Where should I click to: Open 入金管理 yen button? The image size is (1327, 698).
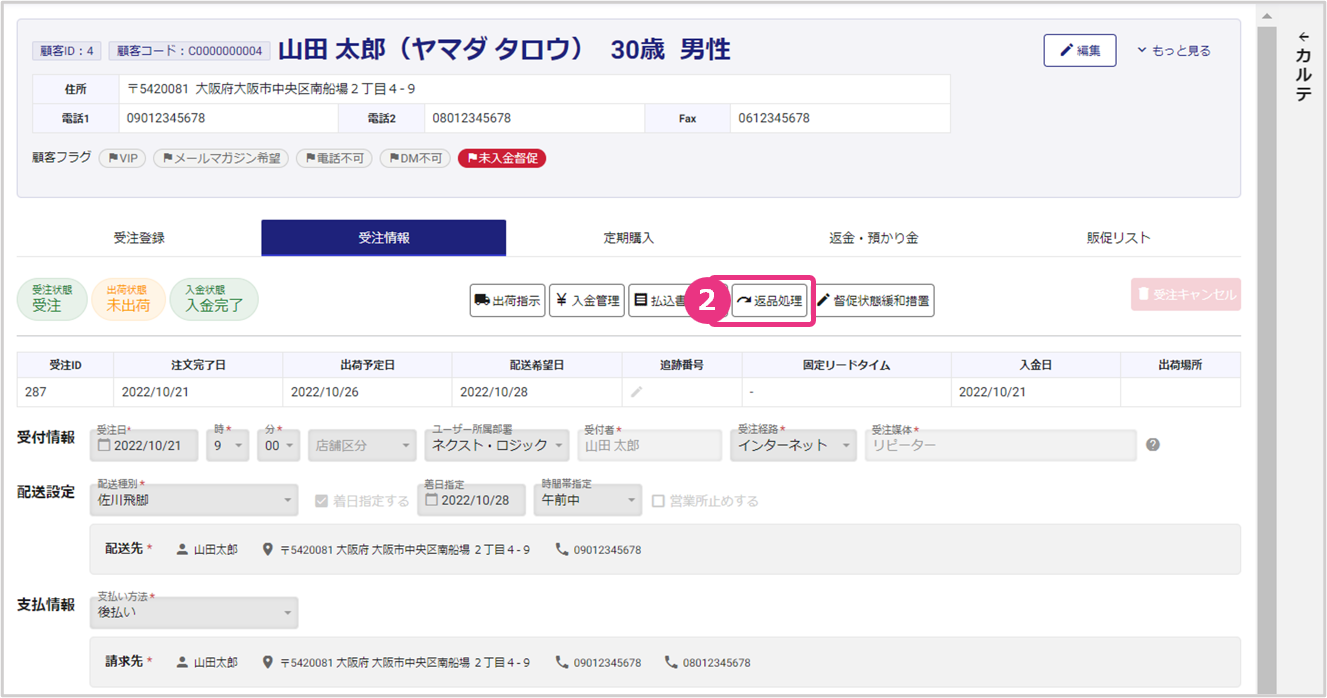coord(587,300)
